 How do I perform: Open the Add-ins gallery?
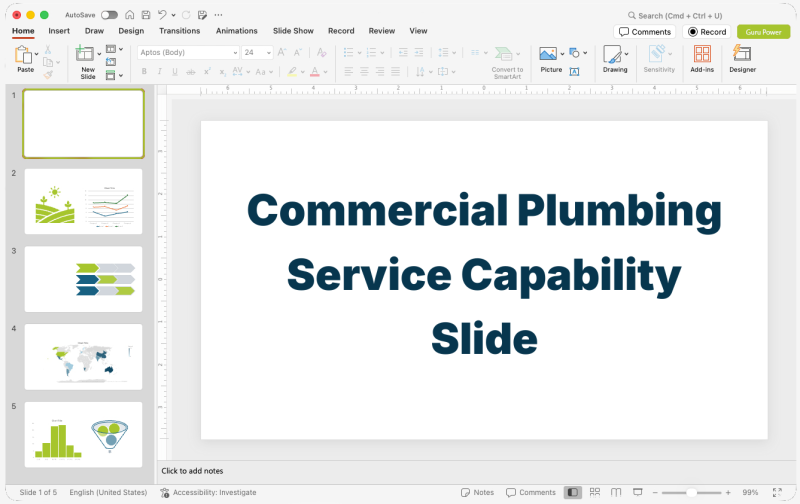[x=702, y=59]
